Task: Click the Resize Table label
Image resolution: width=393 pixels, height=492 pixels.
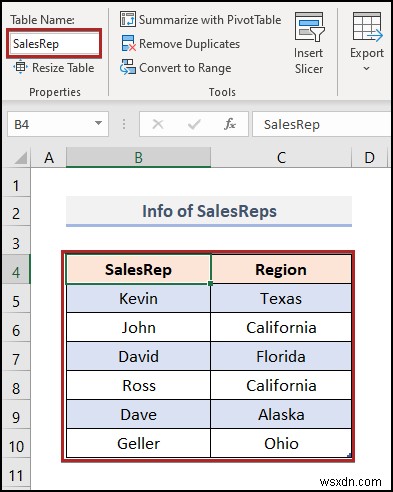Action: [x=63, y=68]
